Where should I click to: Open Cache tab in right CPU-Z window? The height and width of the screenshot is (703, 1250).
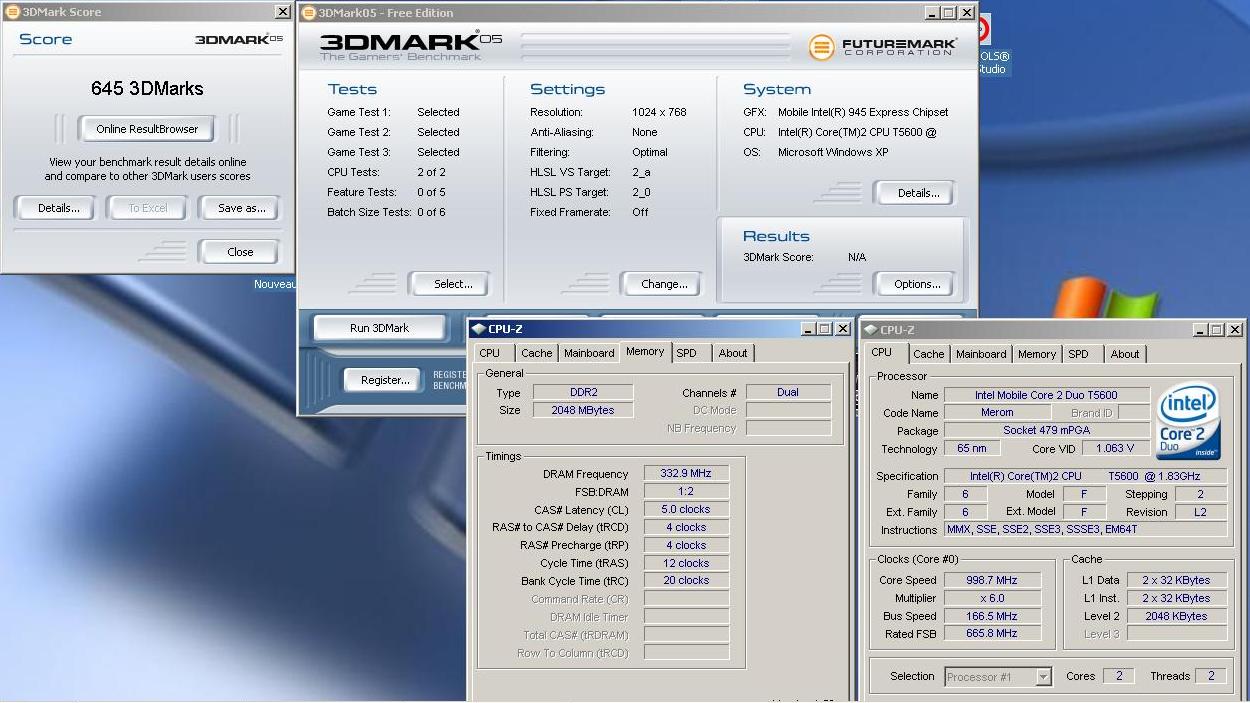coord(928,354)
